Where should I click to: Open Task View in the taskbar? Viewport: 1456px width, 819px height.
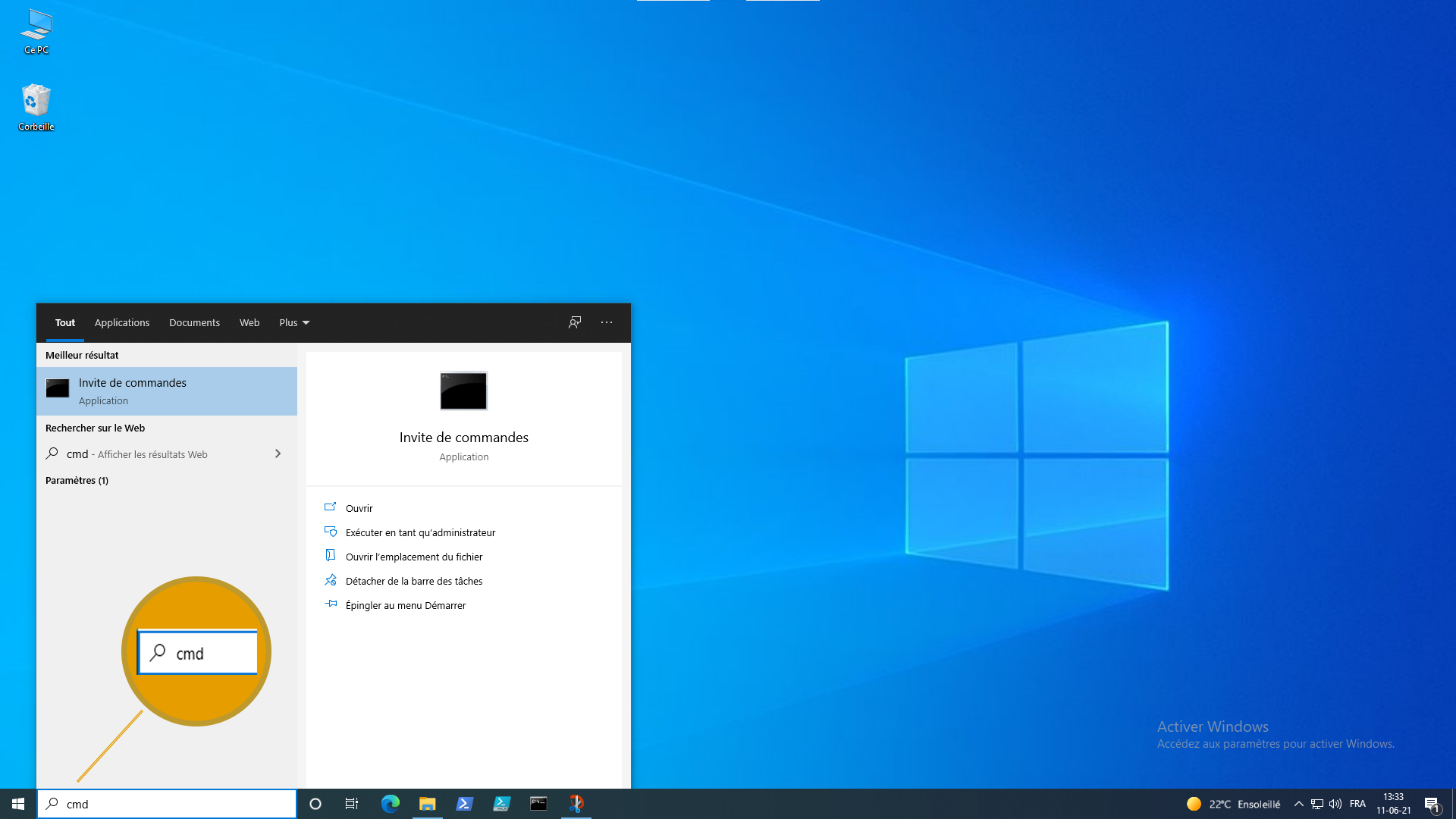coord(352,804)
